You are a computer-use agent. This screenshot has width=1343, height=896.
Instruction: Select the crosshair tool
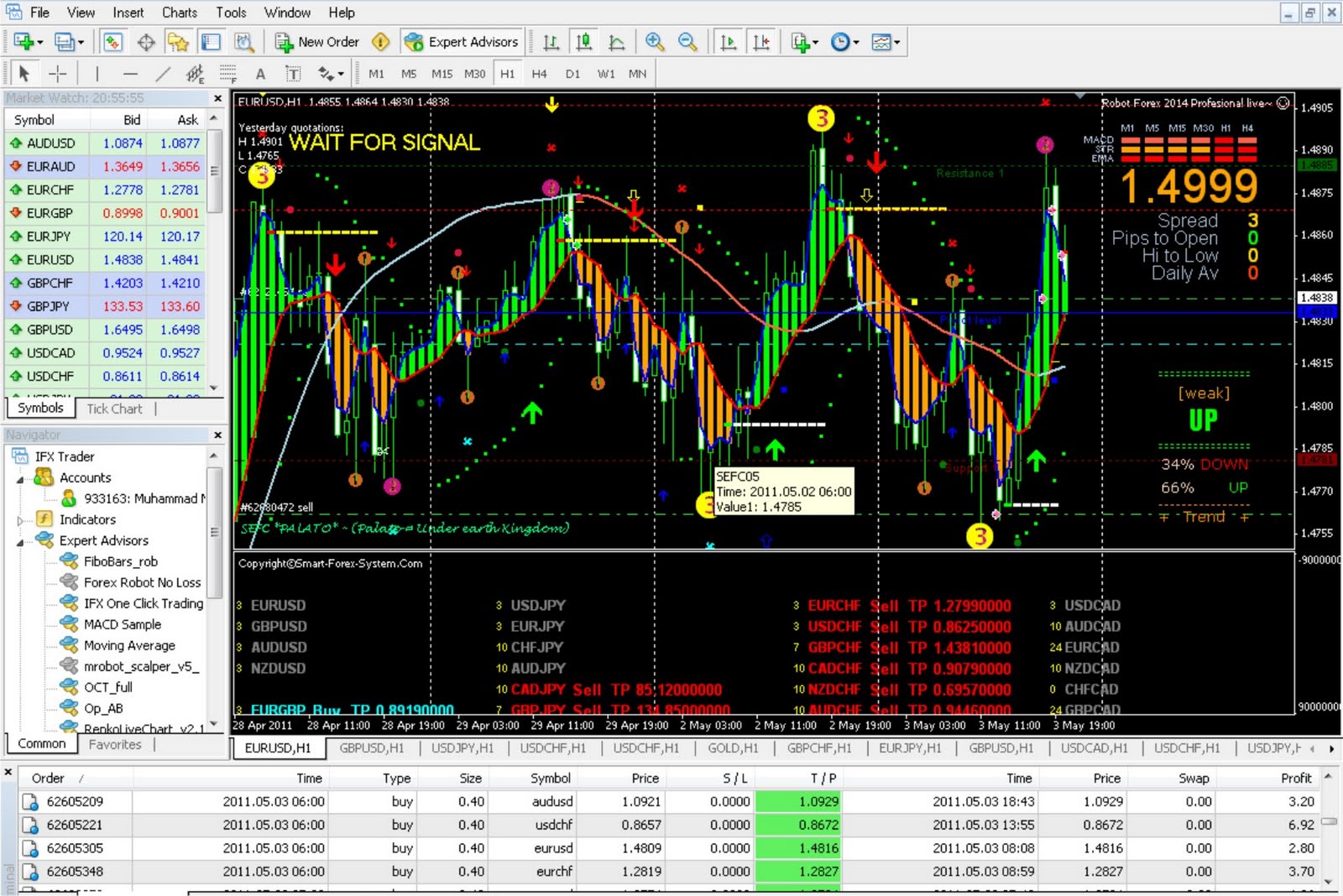pos(57,74)
